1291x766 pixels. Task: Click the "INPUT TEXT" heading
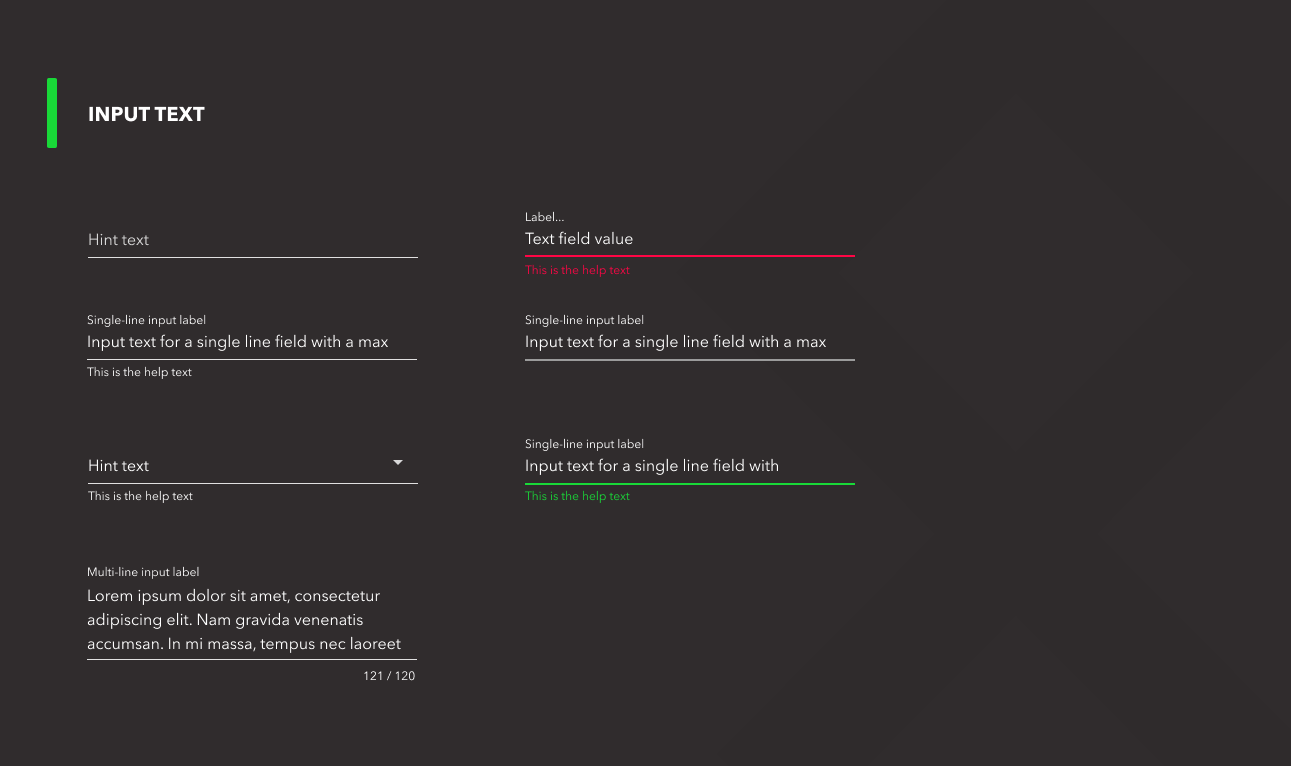tap(146, 114)
